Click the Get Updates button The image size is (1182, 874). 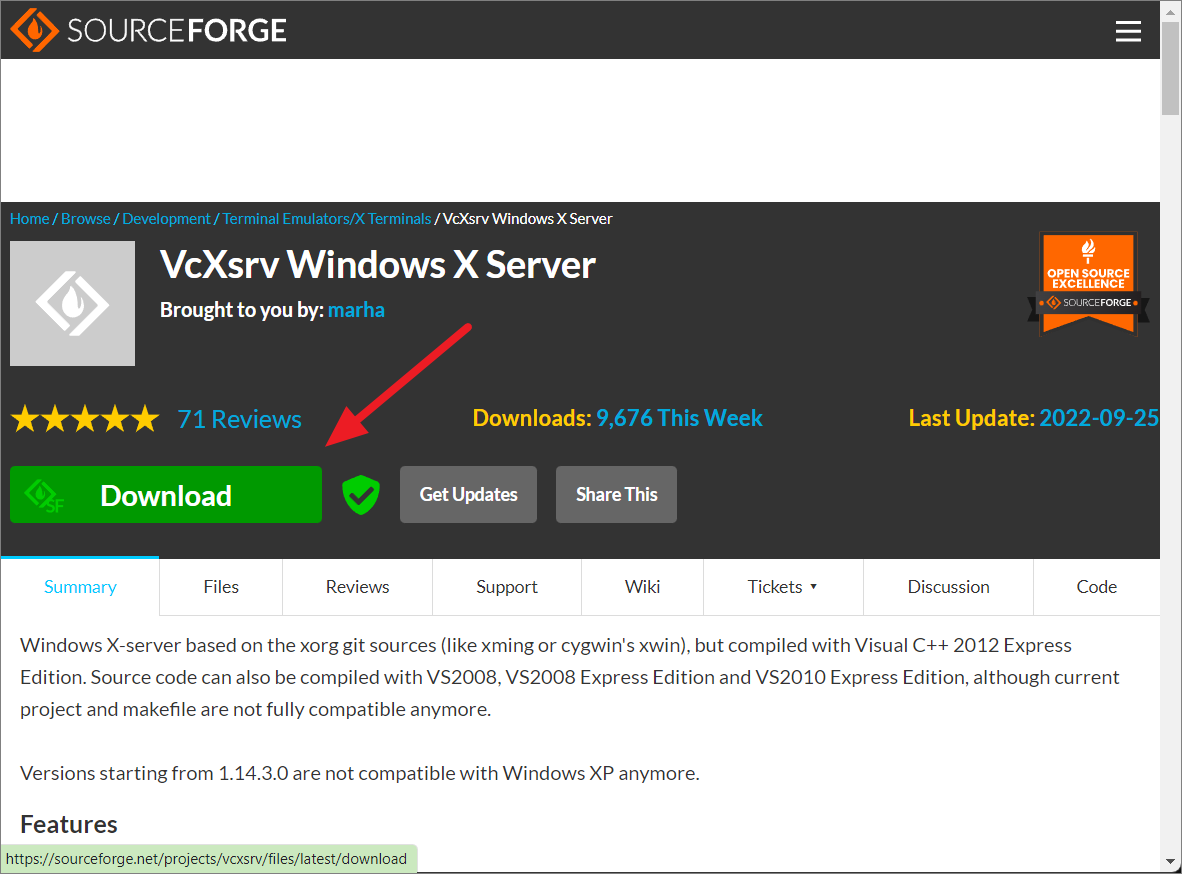coord(468,495)
